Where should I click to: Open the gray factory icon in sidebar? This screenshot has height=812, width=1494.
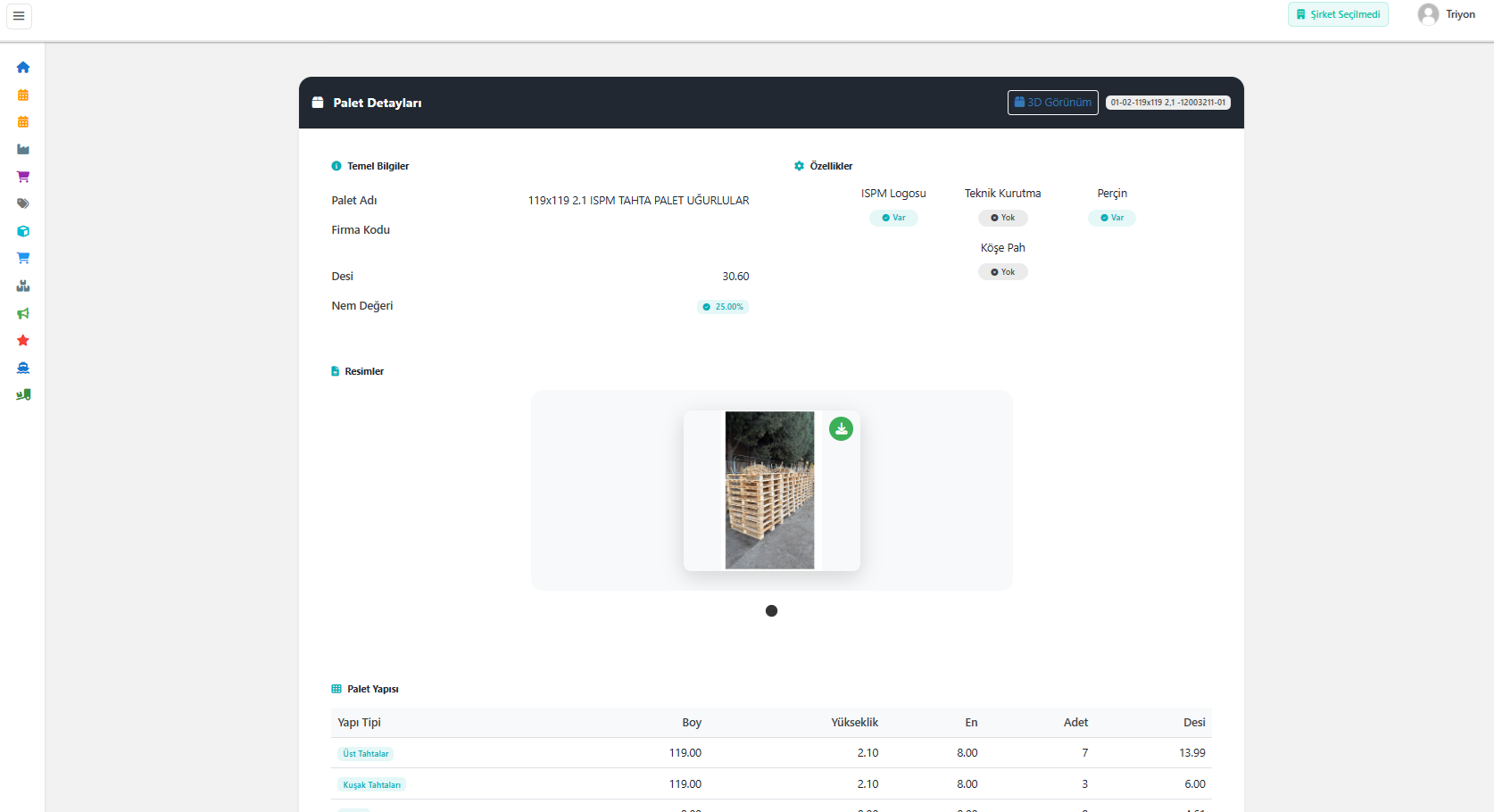click(23, 149)
